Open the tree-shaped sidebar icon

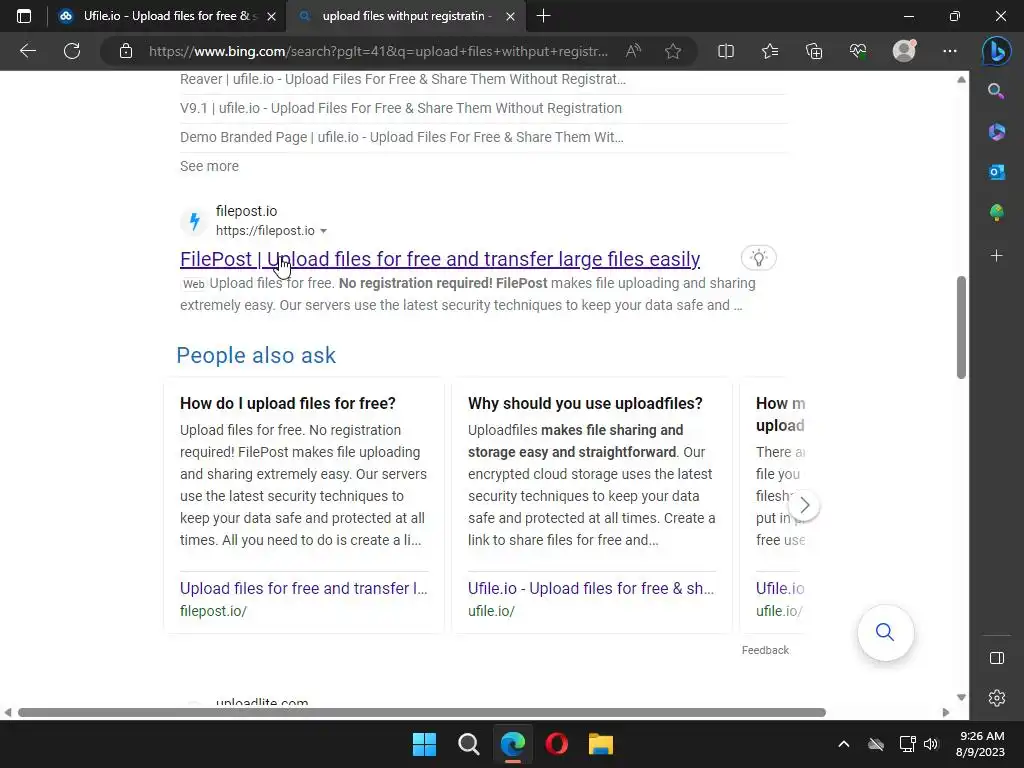[996, 213]
